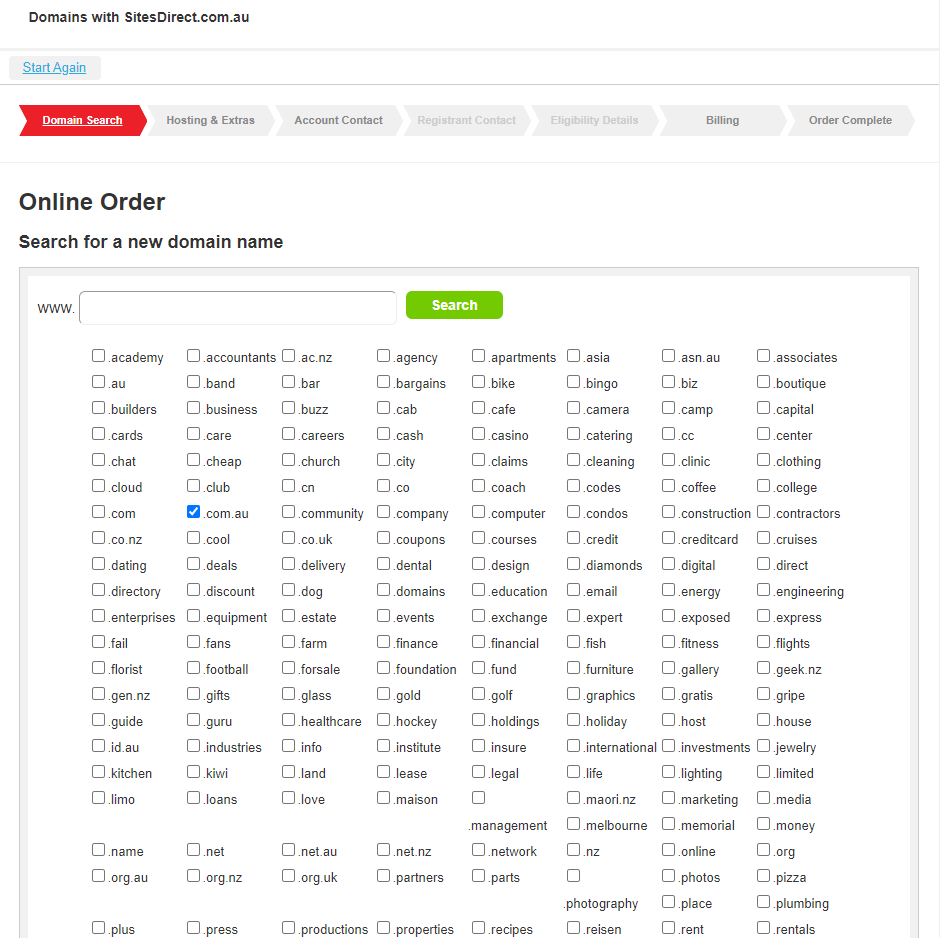Tick the .co.nz extension checkbox
940x938 pixels.
coord(99,538)
